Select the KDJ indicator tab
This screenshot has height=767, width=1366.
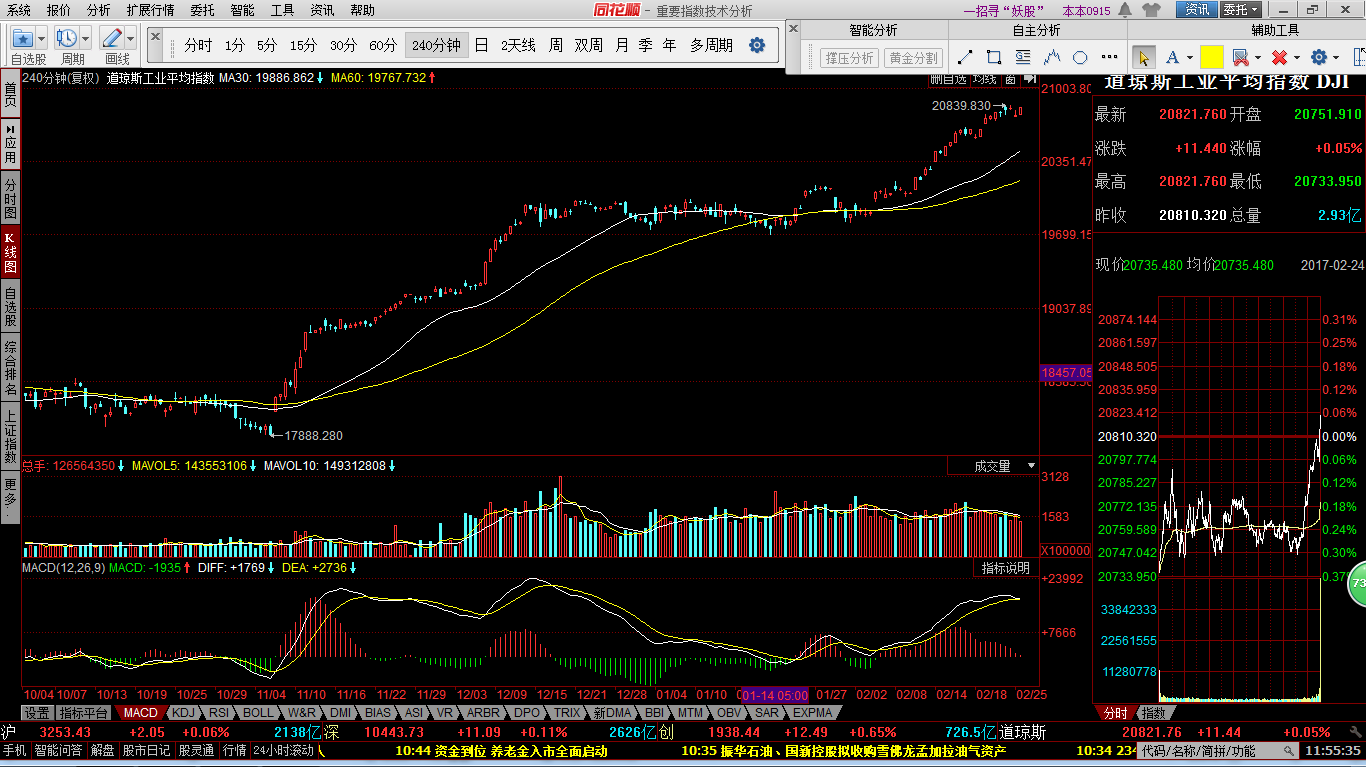click(183, 713)
